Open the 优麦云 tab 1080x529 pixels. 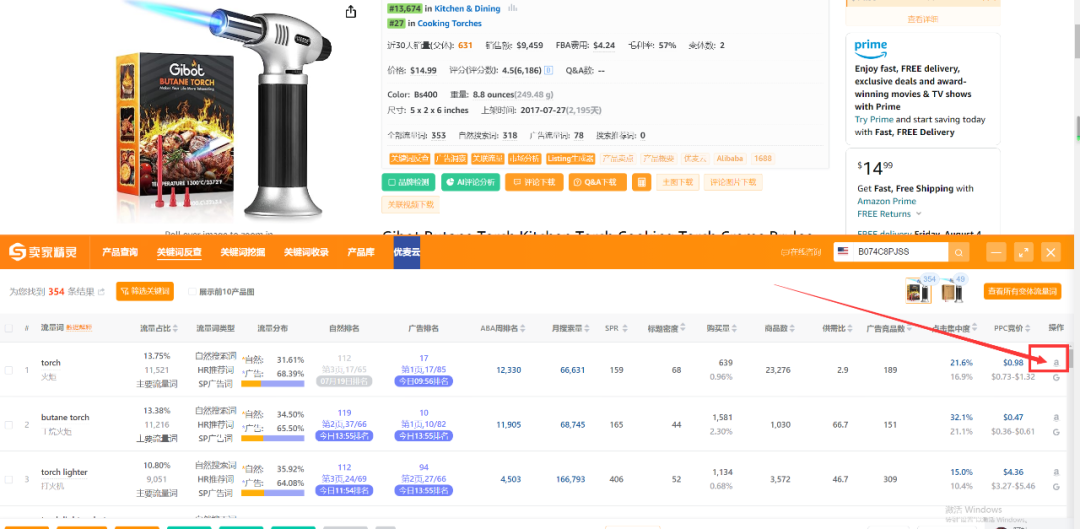[407, 252]
